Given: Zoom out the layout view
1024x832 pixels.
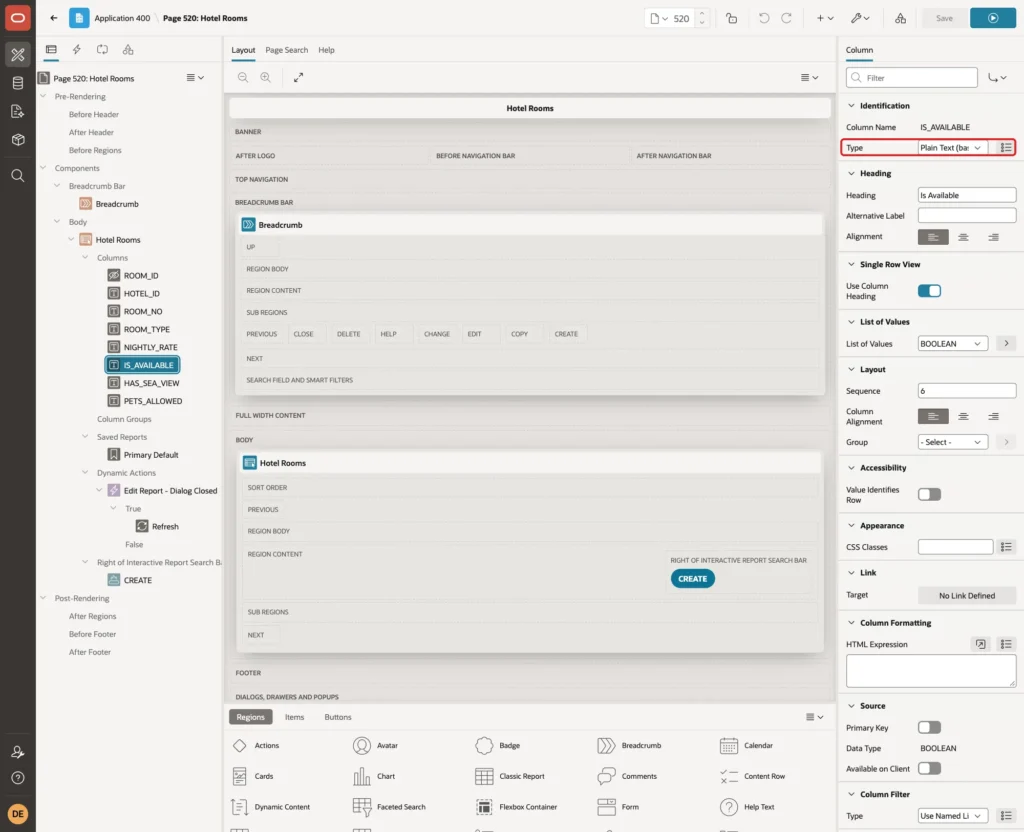Looking at the screenshot, I should [242, 78].
